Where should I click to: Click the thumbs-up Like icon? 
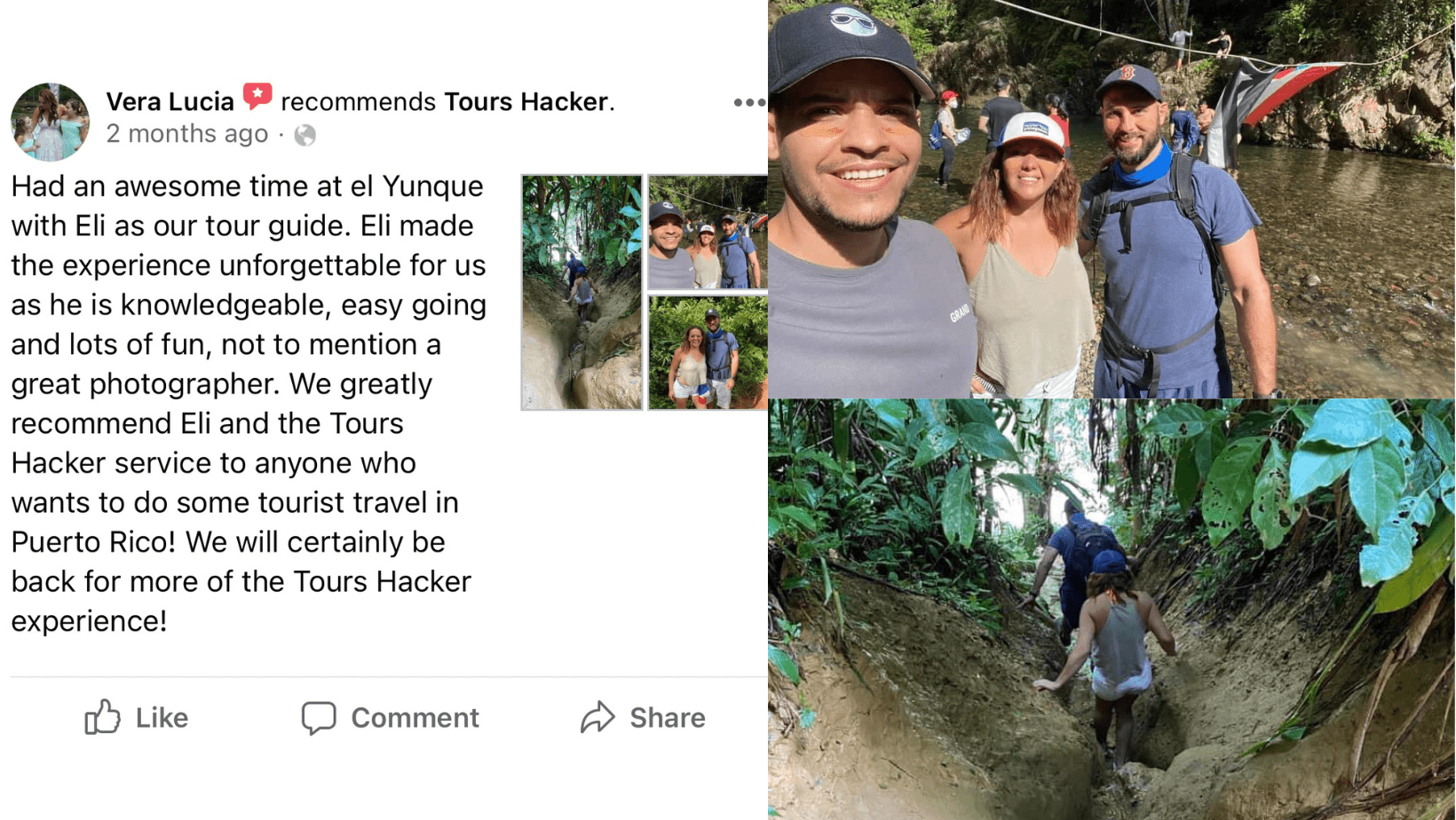102,717
